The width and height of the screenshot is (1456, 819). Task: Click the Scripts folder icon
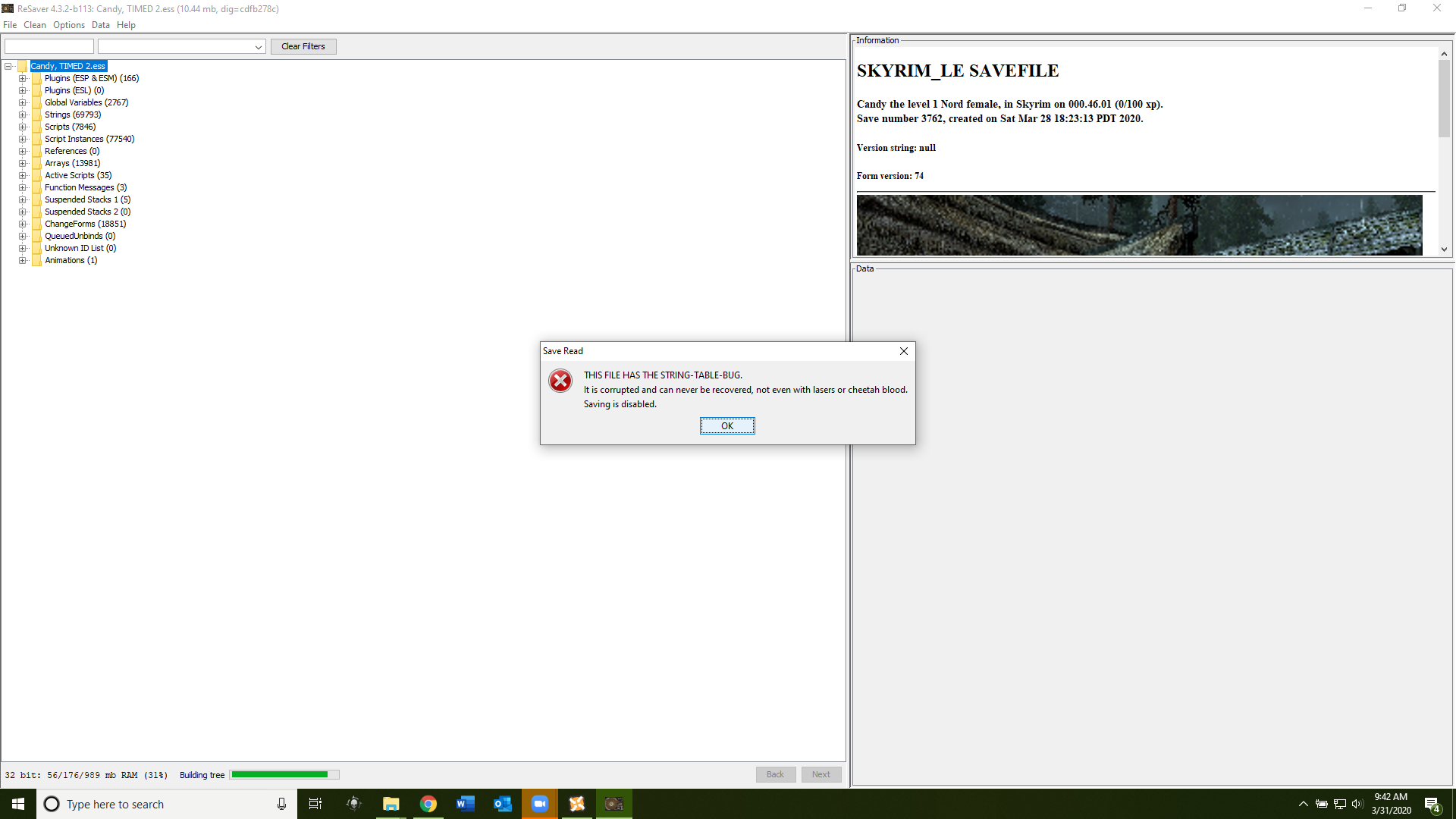[36, 127]
